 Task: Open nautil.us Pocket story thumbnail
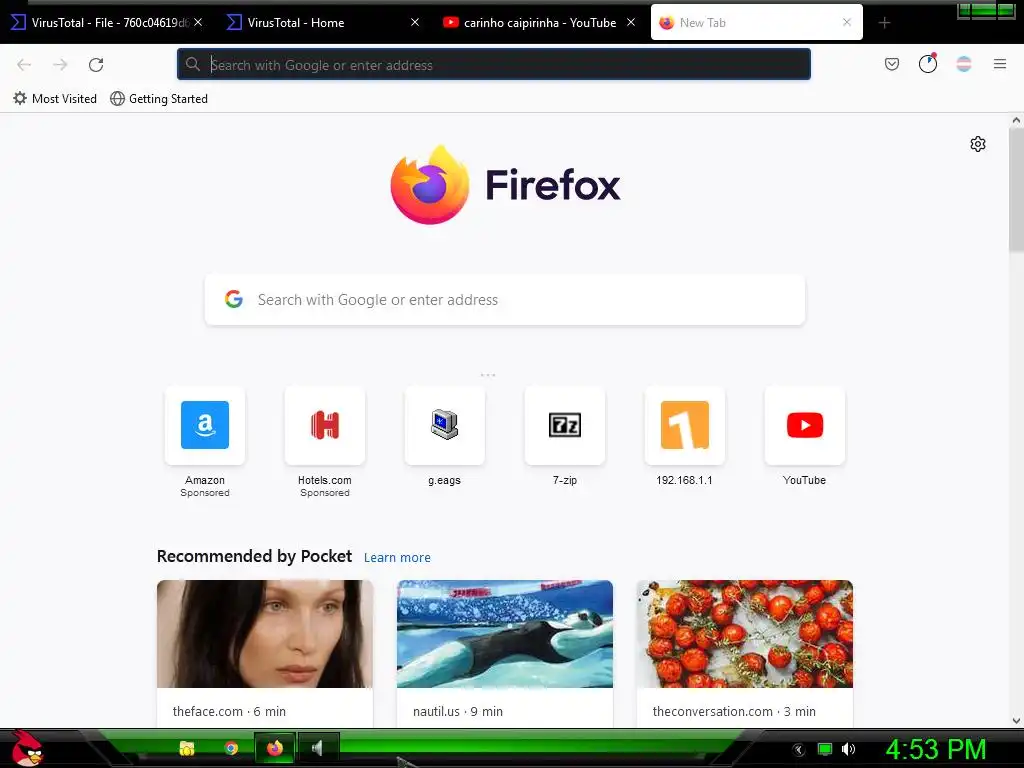505,633
